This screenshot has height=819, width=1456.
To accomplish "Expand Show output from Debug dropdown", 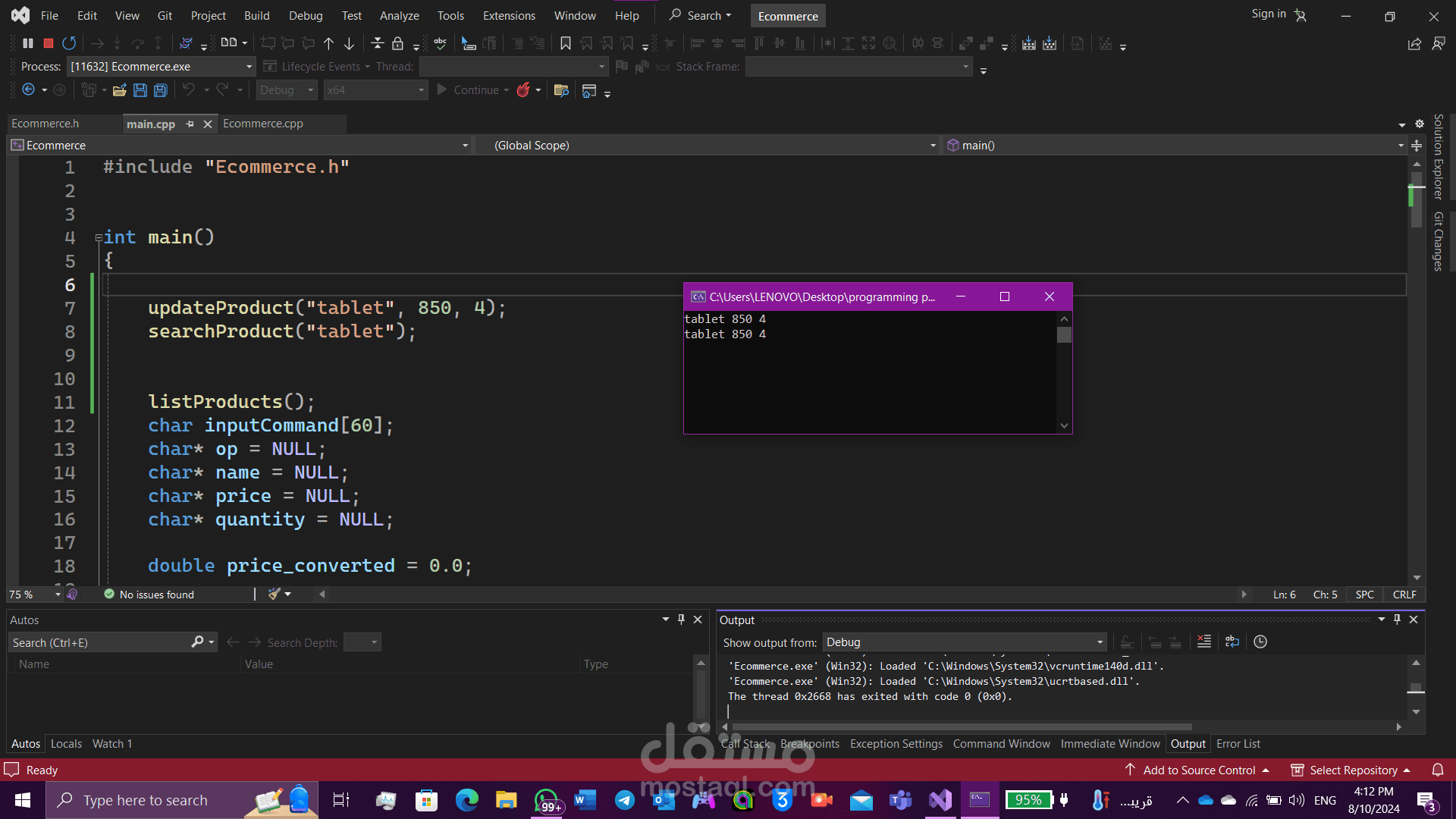I will [1100, 642].
